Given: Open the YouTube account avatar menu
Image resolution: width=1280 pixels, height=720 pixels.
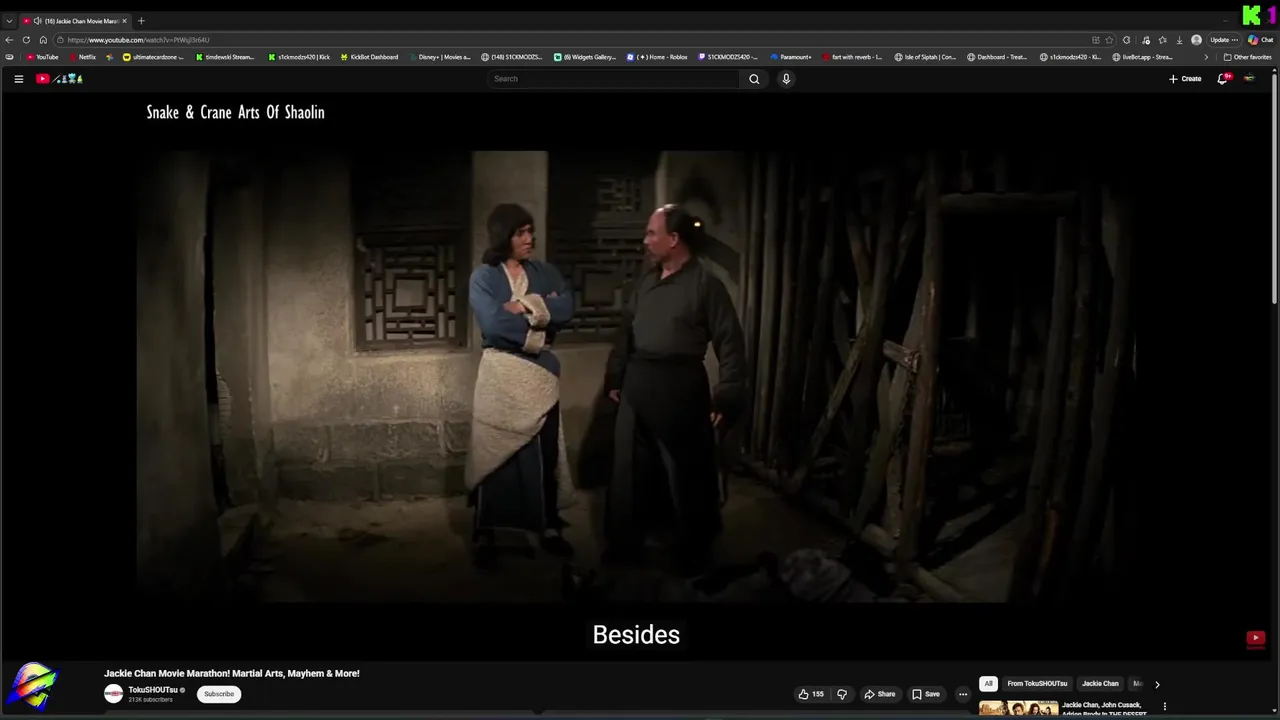Looking at the screenshot, I should (x=1249, y=79).
